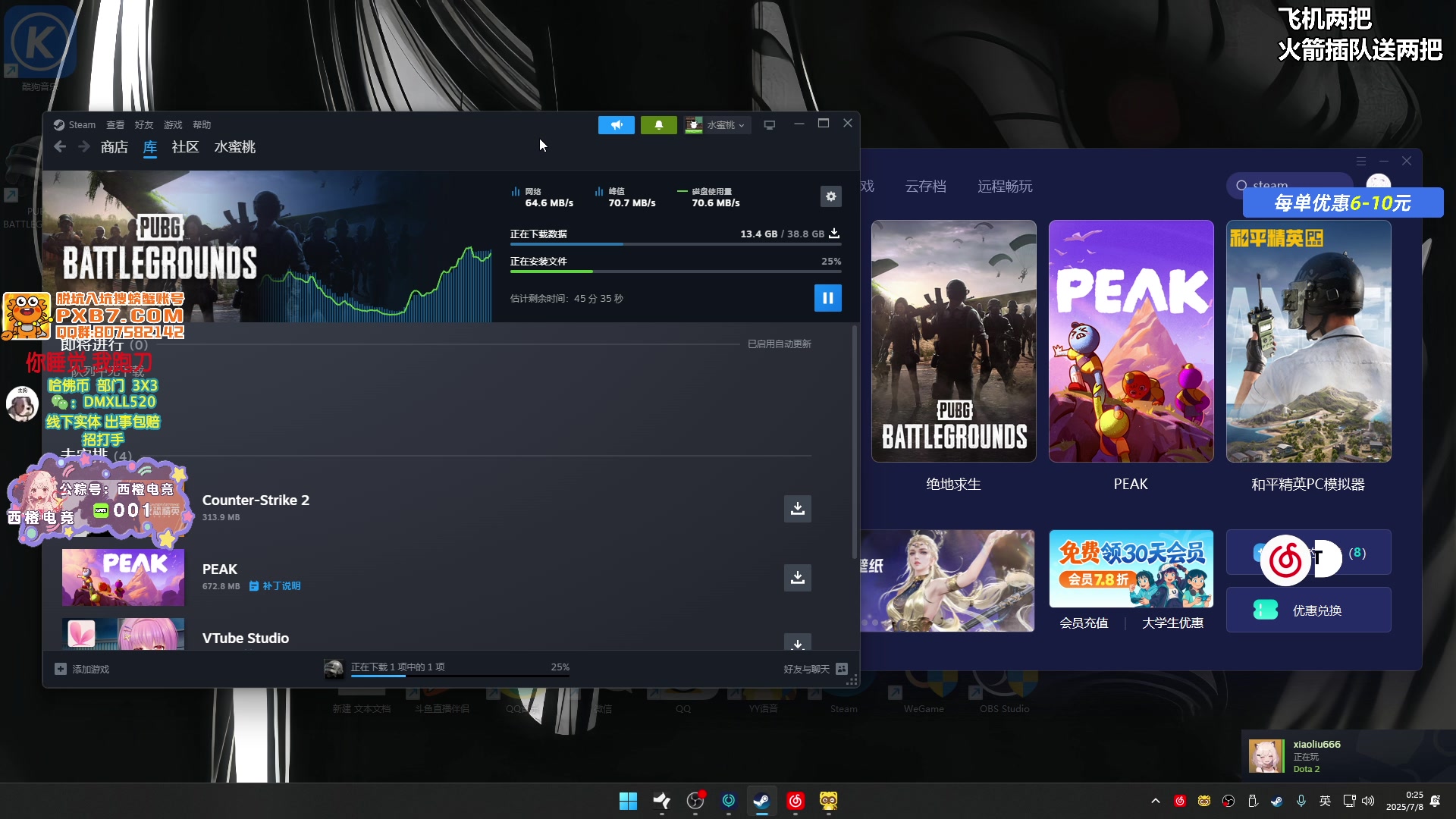Open Steam notifications bell
Viewport: 1456px width, 819px height.
(x=658, y=125)
